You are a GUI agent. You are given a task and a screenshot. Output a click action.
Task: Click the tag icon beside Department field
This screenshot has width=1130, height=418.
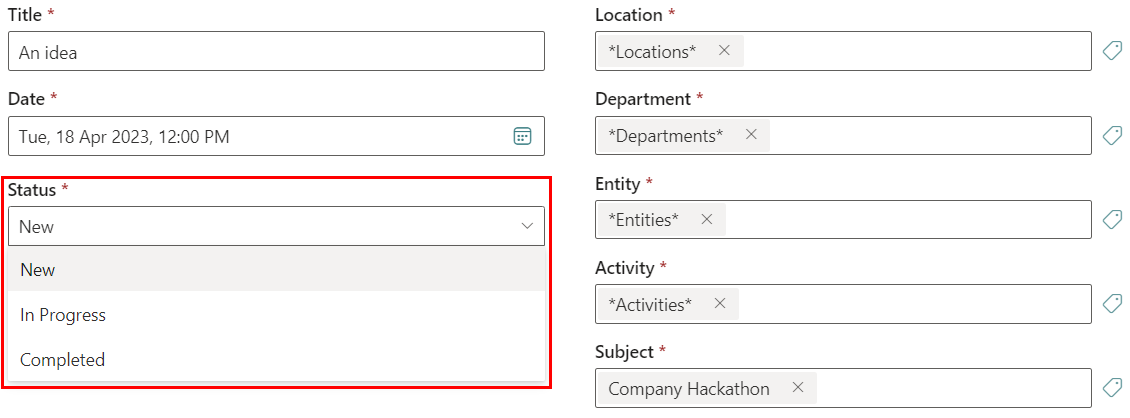pos(1112,135)
